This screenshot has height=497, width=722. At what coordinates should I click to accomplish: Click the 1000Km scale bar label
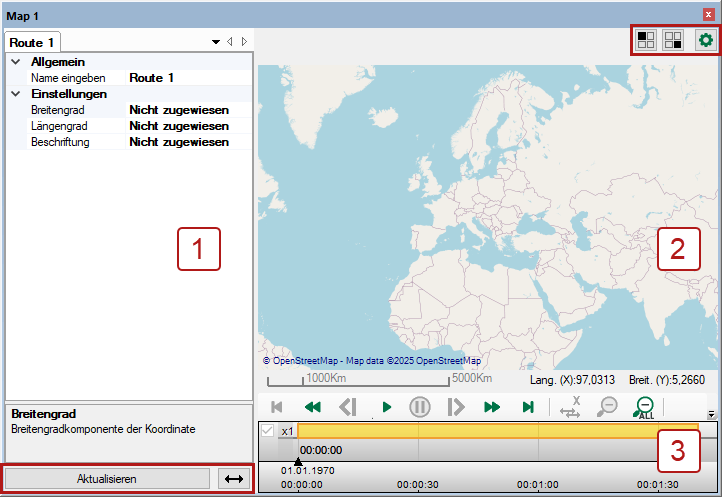click(326, 378)
